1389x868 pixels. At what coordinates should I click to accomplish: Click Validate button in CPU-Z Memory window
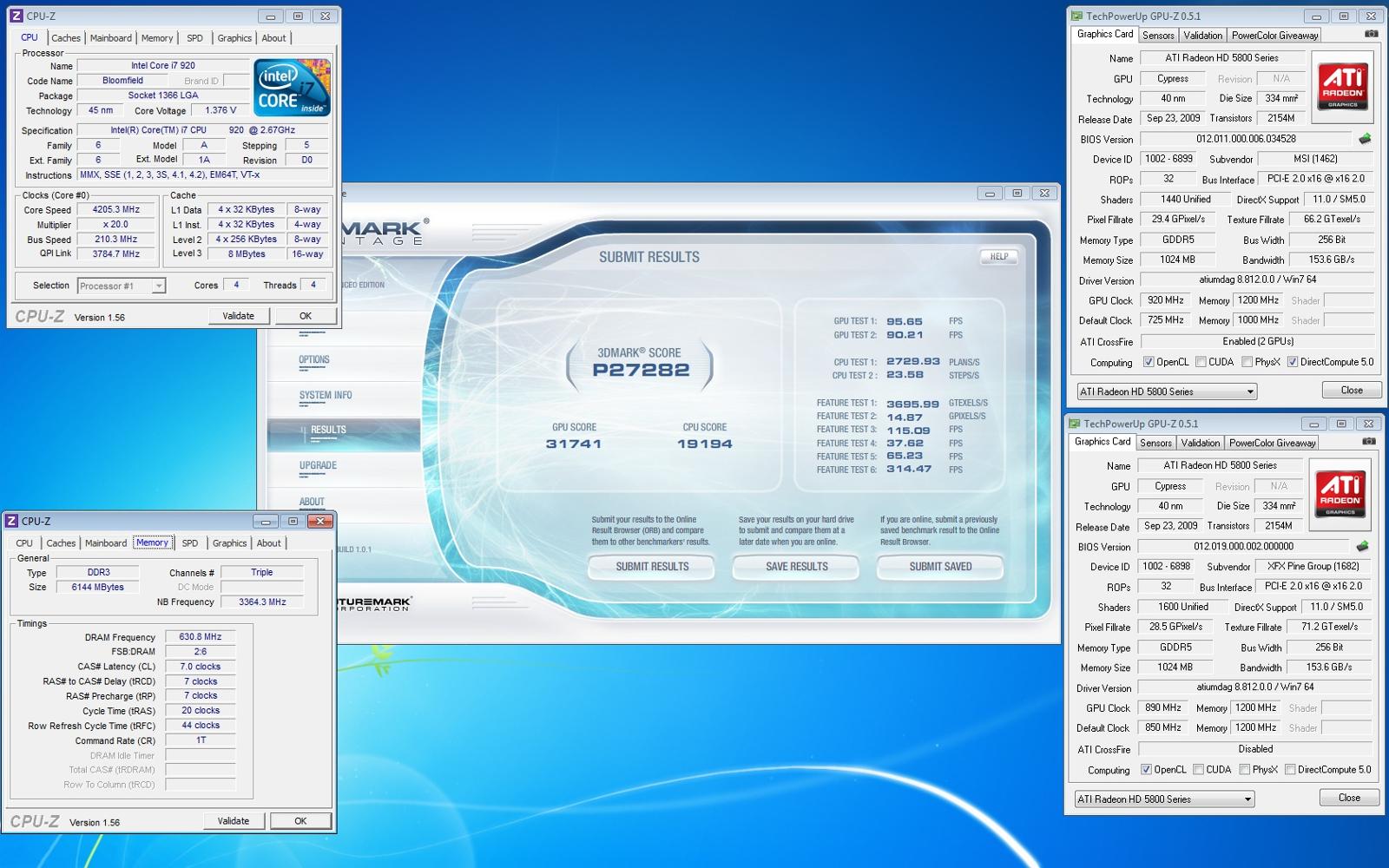[x=233, y=821]
